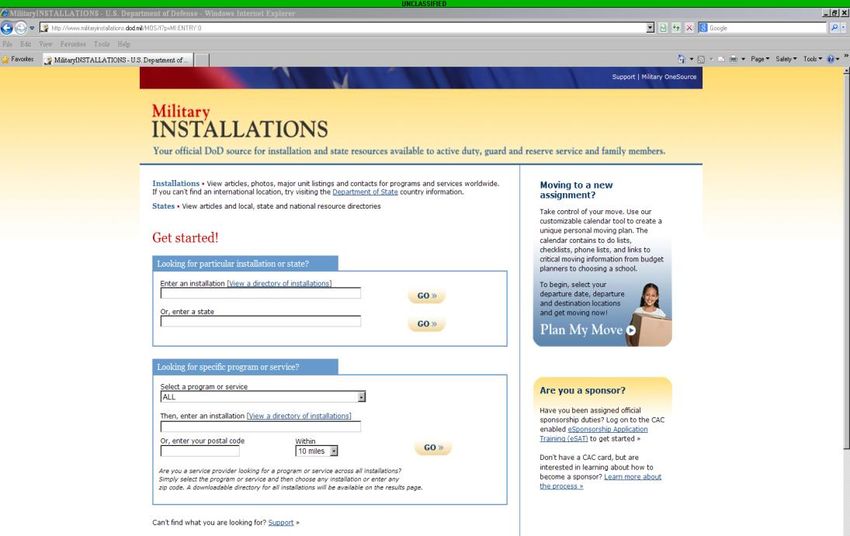Click the Plan My Move play button
The image size is (850, 536).
click(631, 330)
